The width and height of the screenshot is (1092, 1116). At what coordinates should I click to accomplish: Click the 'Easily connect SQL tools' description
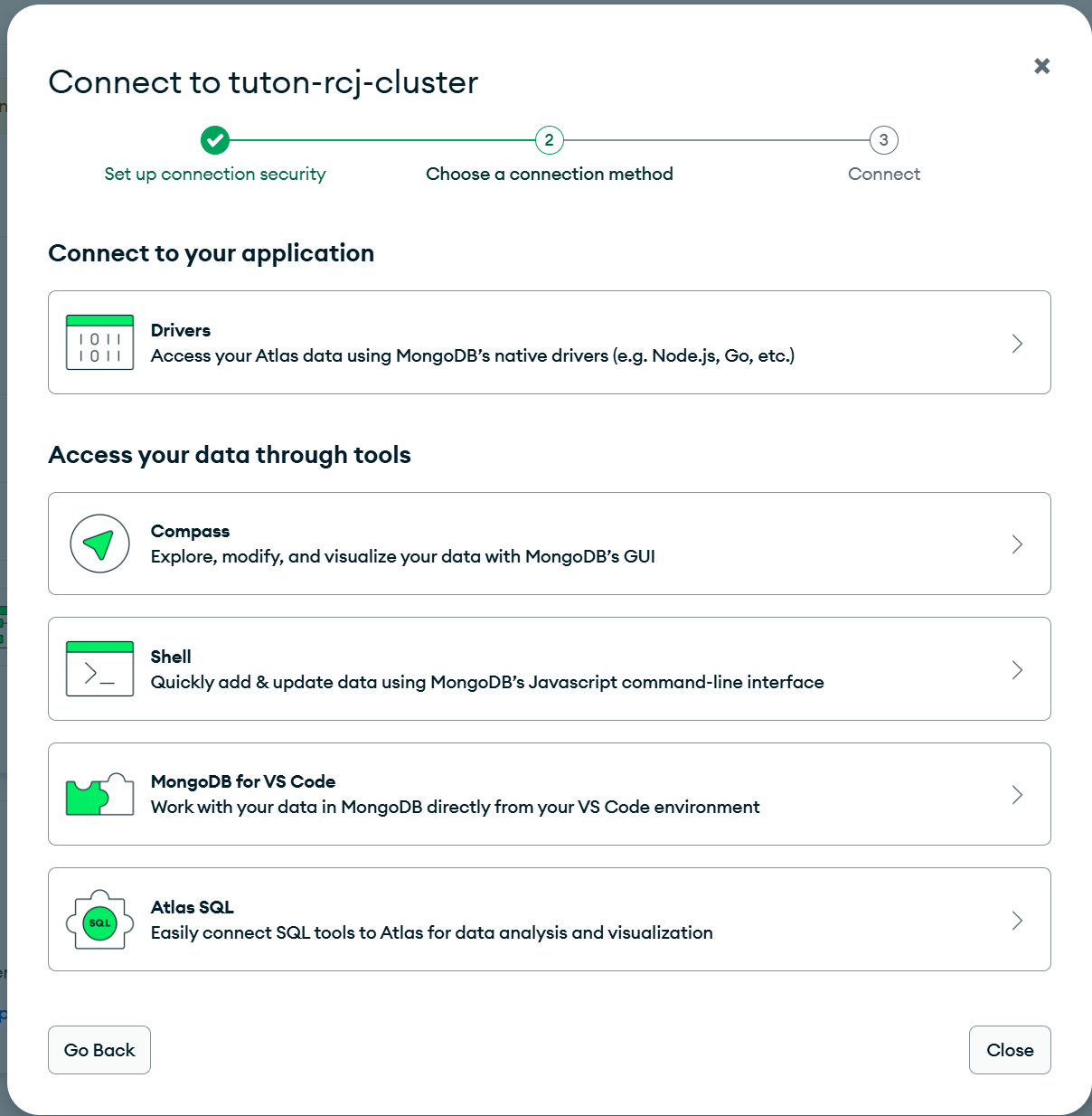(x=432, y=932)
